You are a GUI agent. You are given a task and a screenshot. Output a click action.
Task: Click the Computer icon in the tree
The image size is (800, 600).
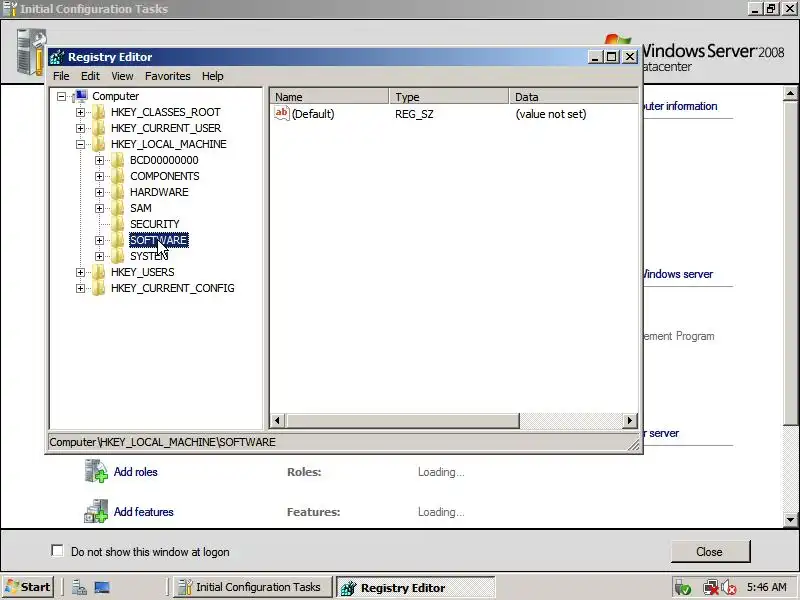click(x=81, y=96)
